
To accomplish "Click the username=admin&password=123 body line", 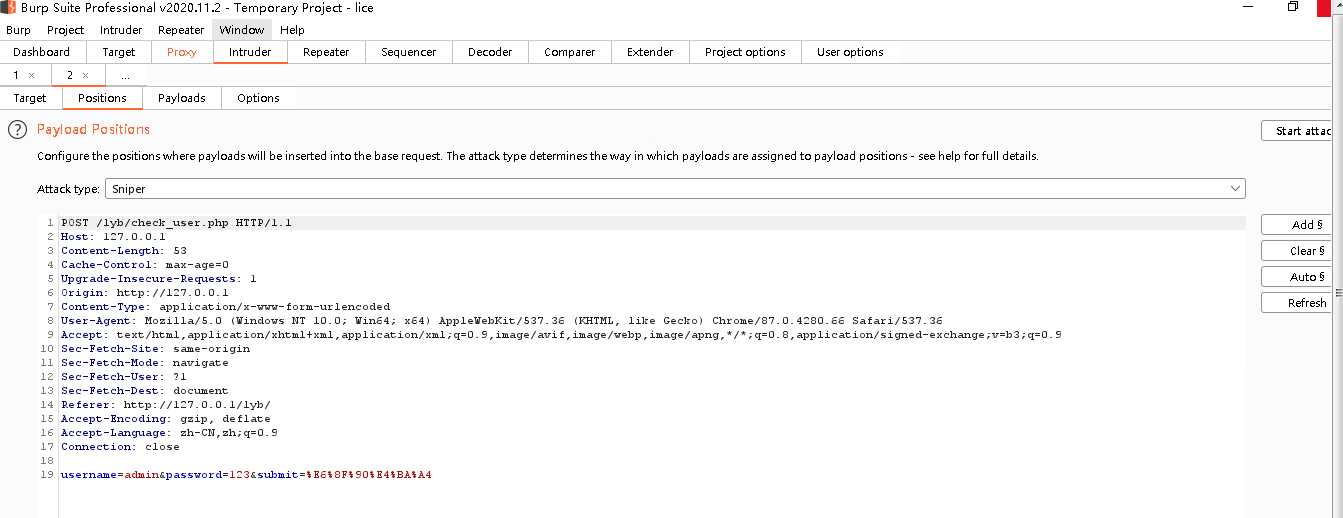I will [x=246, y=474].
